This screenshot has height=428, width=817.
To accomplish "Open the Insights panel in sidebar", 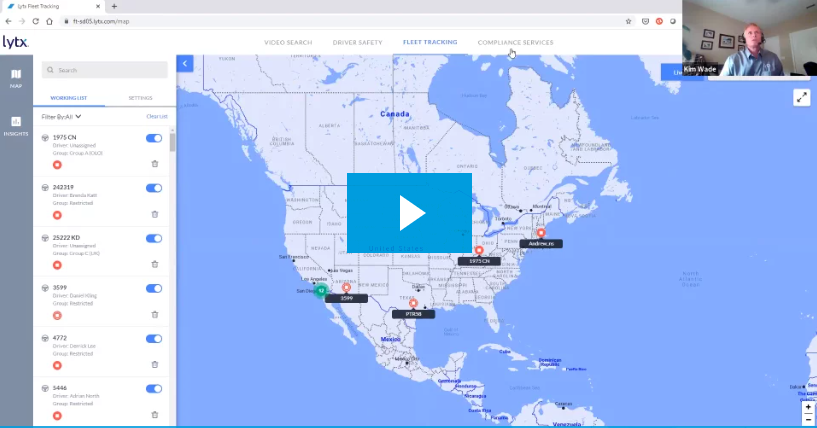I will [x=16, y=125].
